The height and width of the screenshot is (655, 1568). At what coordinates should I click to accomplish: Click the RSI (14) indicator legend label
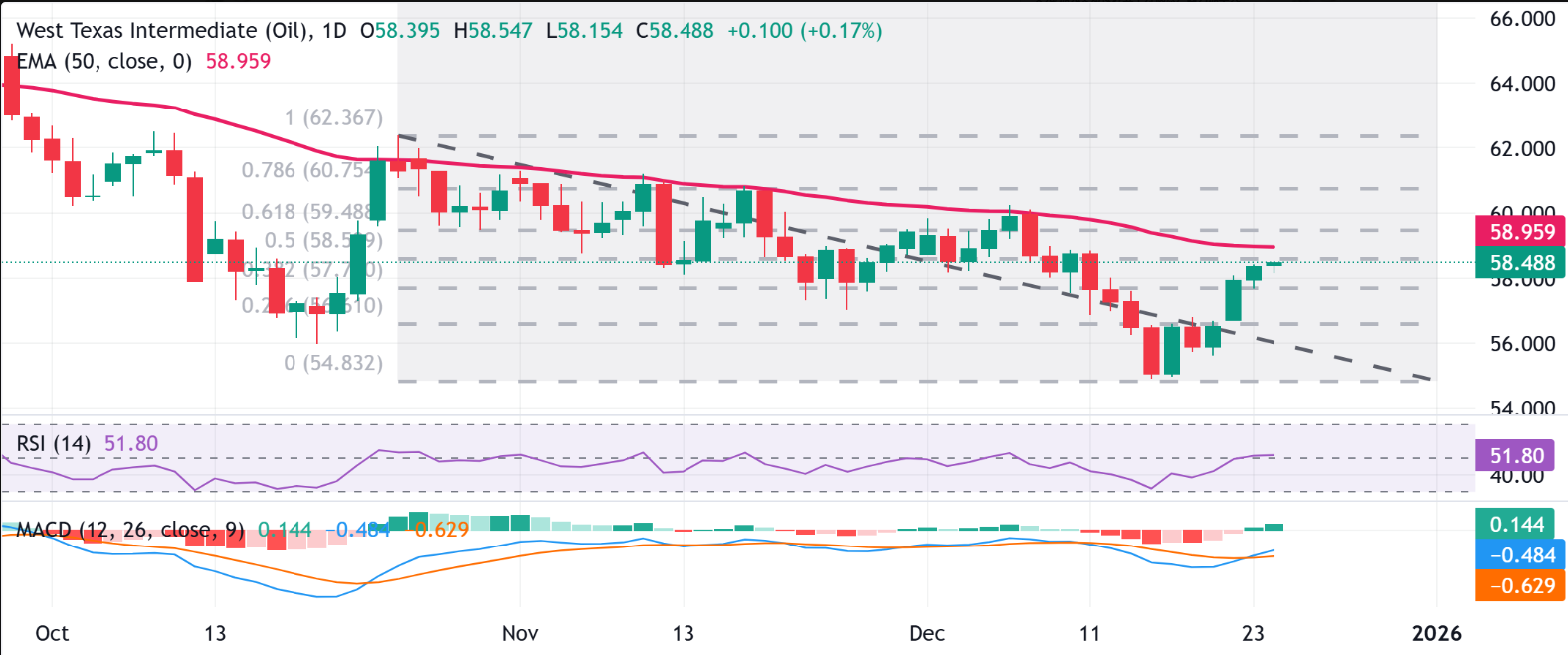(53, 443)
